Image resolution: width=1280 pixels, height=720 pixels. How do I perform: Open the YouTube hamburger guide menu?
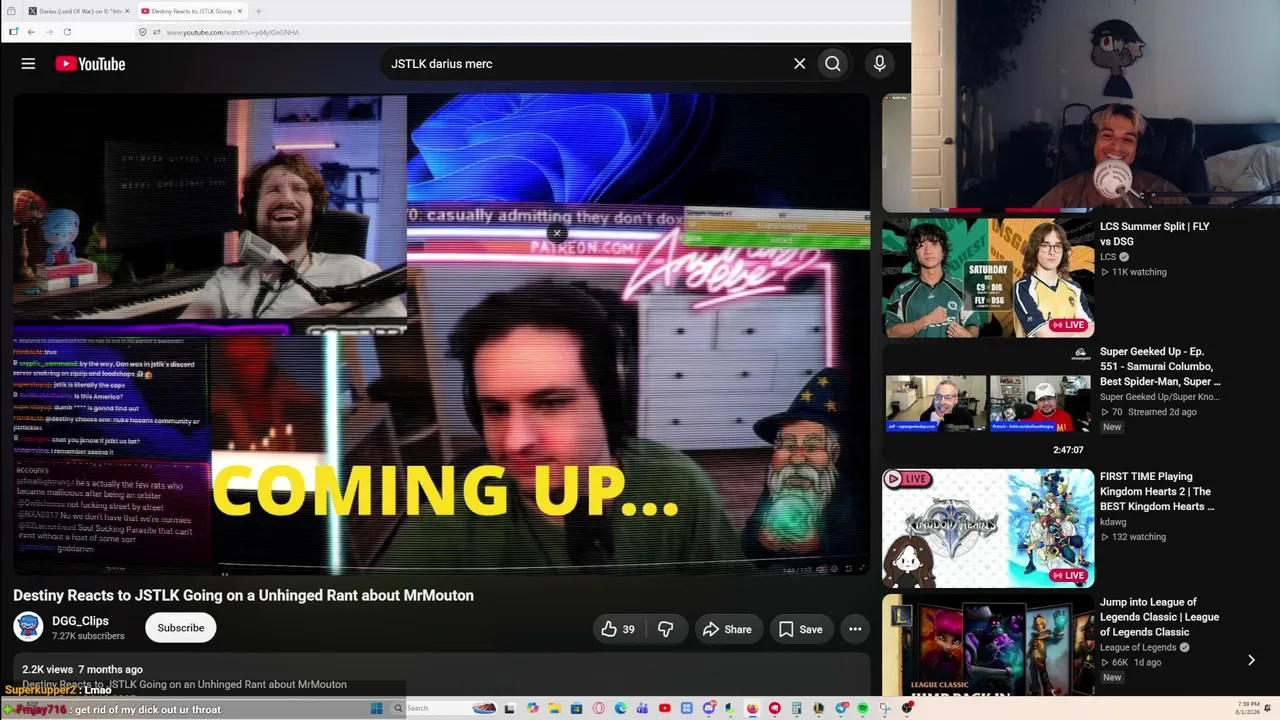[x=28, y=64]
